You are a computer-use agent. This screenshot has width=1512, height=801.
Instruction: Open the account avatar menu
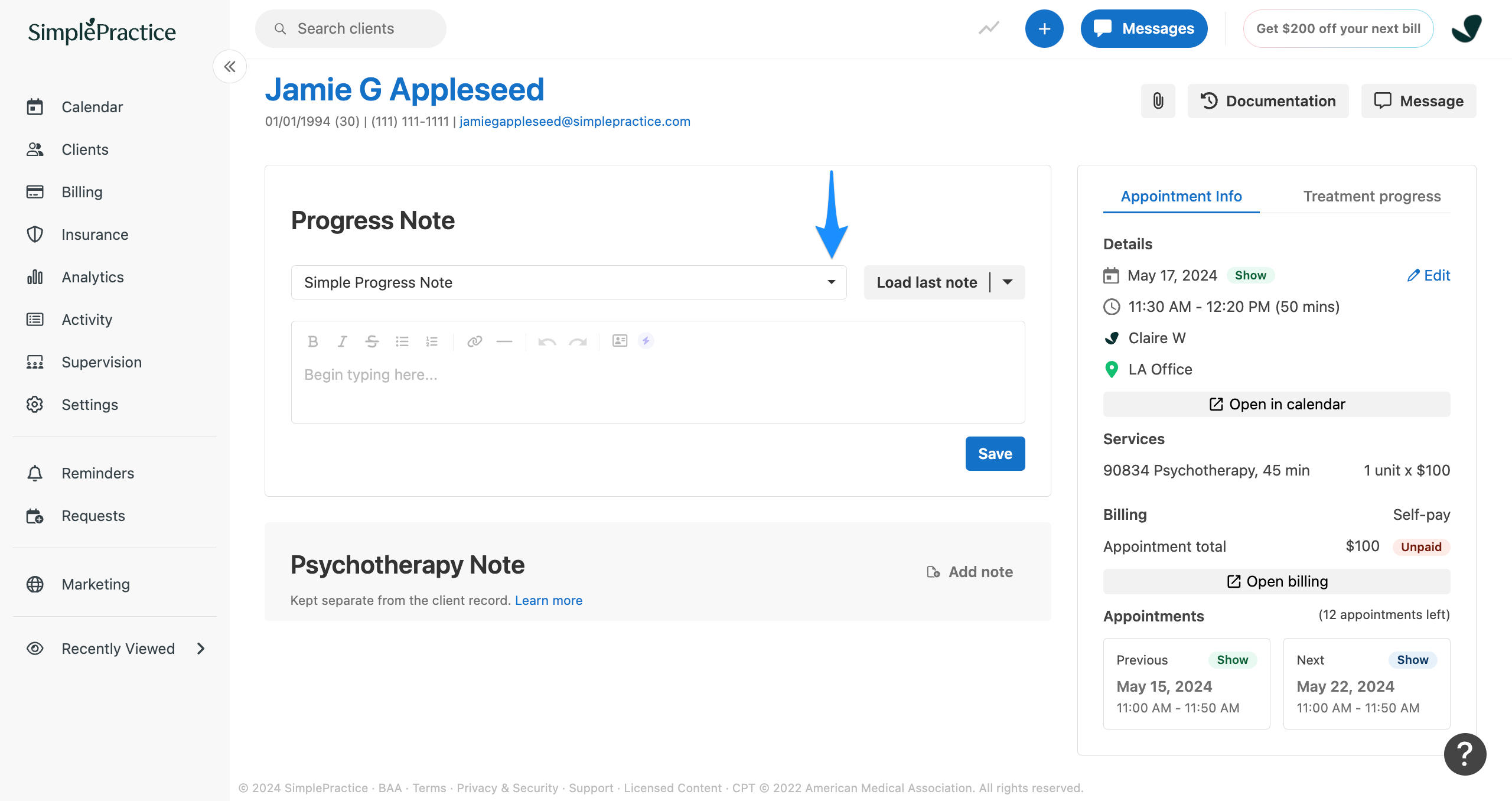pos(1467,28)
